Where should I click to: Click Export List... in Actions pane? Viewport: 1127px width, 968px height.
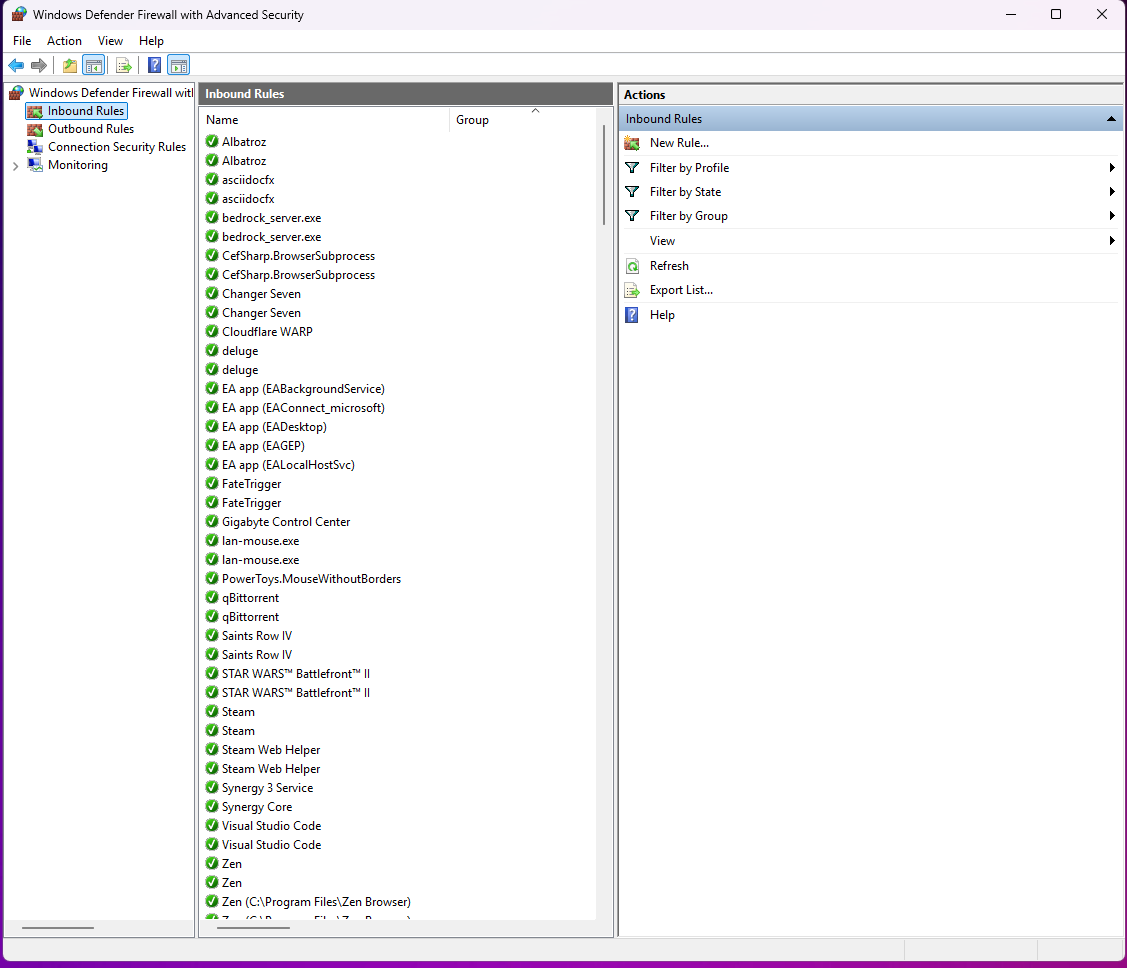coord(681,290)
